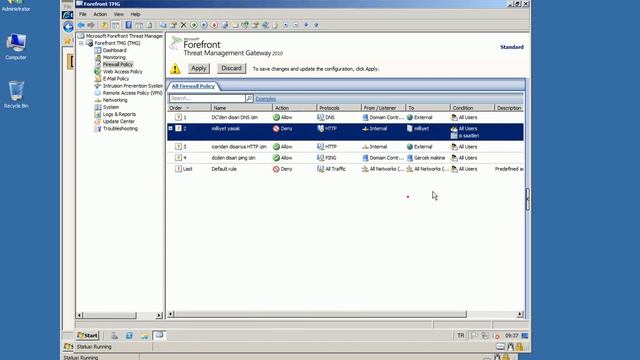The image size is (640, 360).
Task: Click the Up one level folder icon
Action: click(x=104, y=25)
